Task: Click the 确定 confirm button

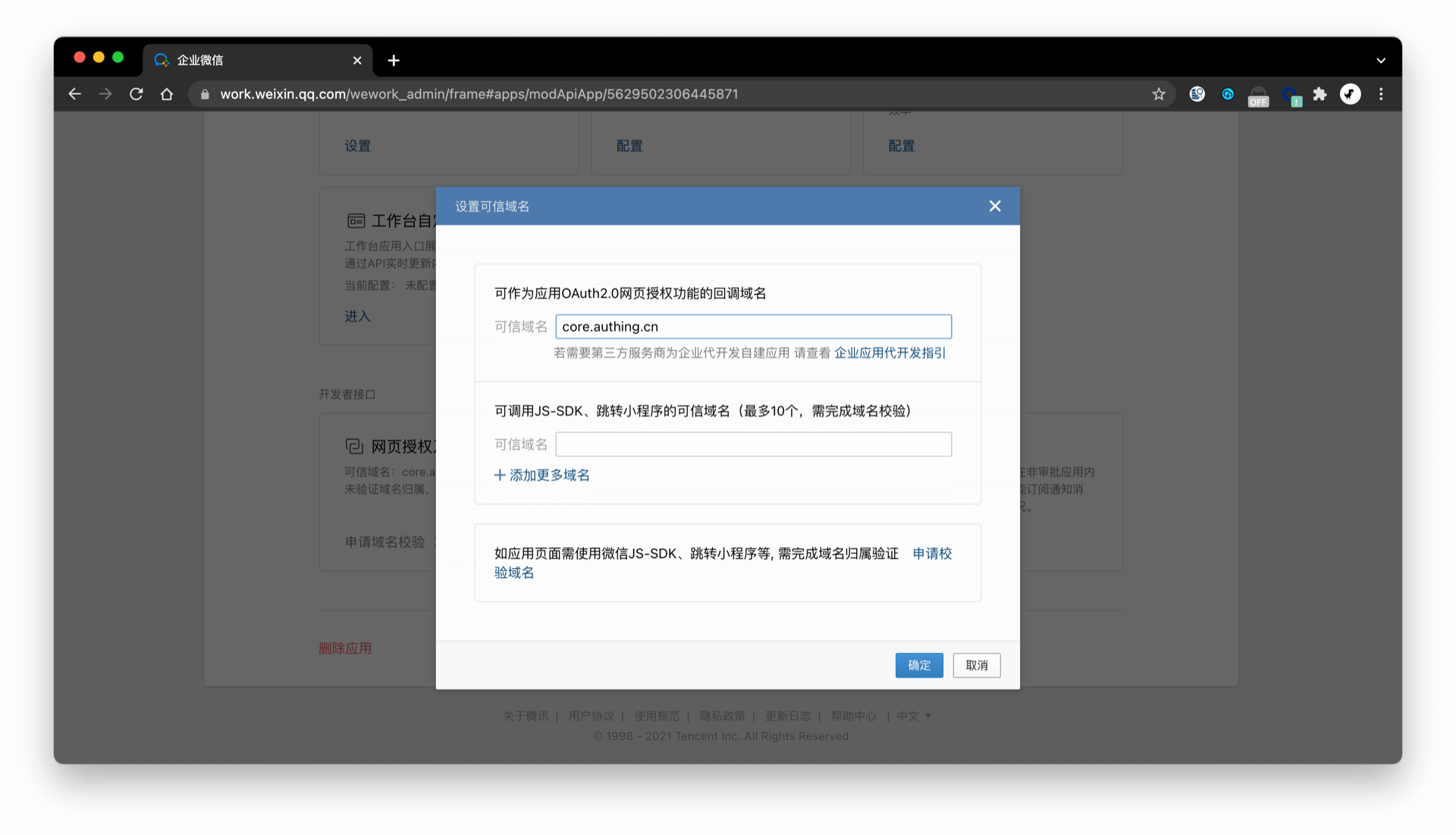Action: pyautogui.click(x=918, y=665)
